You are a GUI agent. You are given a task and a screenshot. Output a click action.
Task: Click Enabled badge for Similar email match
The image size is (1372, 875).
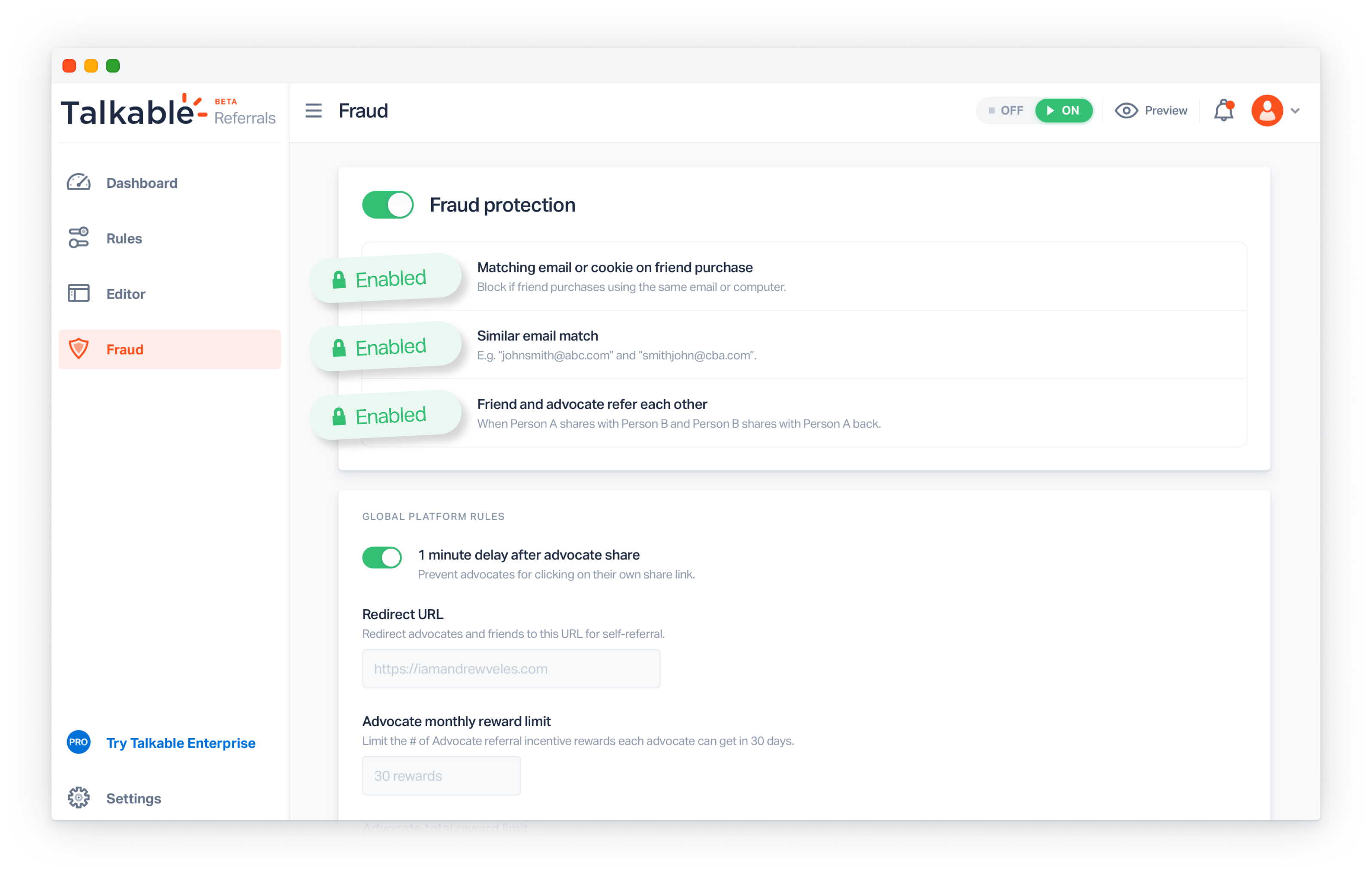[386, 347]
